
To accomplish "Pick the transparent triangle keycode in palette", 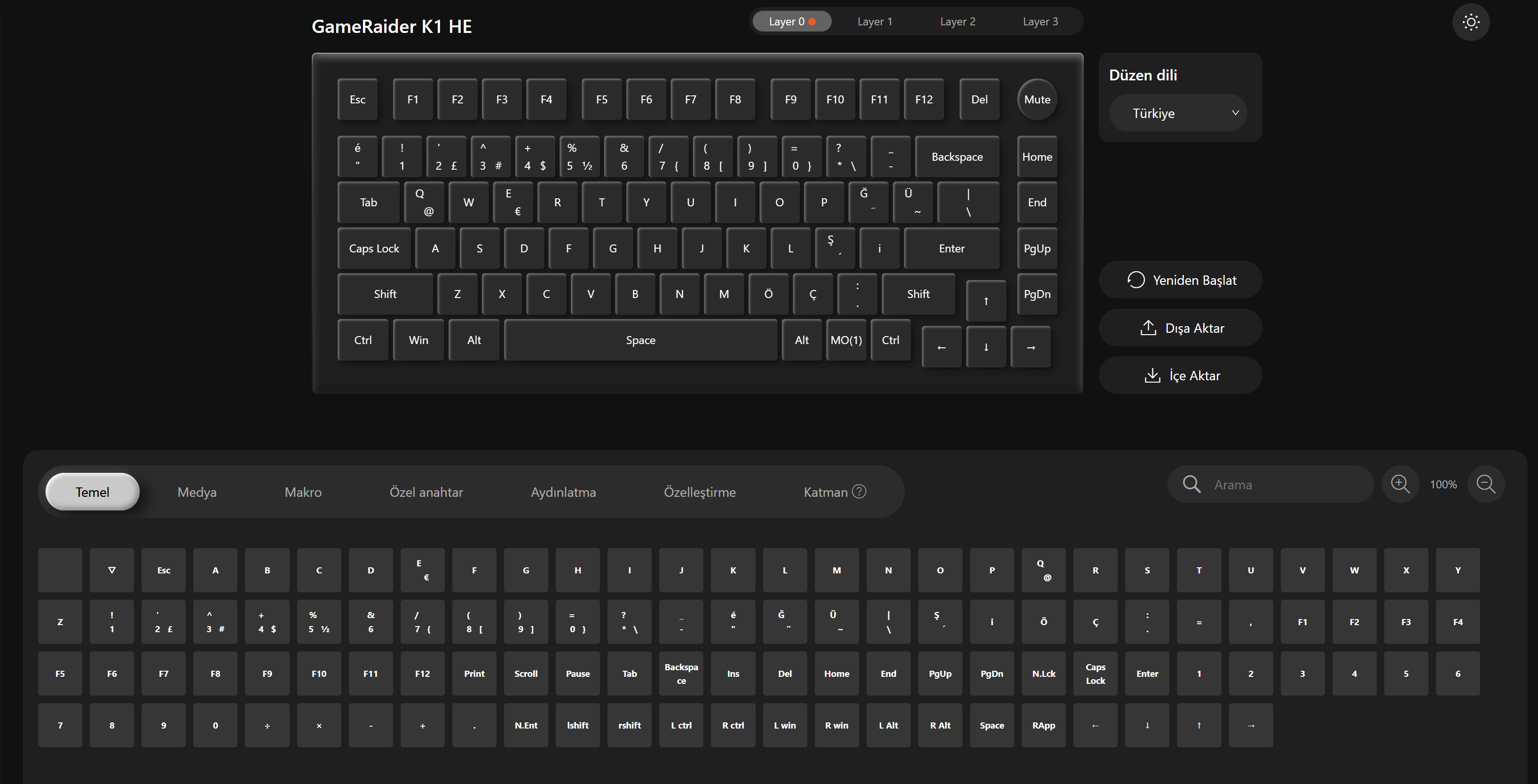I will tap(111, 571).
